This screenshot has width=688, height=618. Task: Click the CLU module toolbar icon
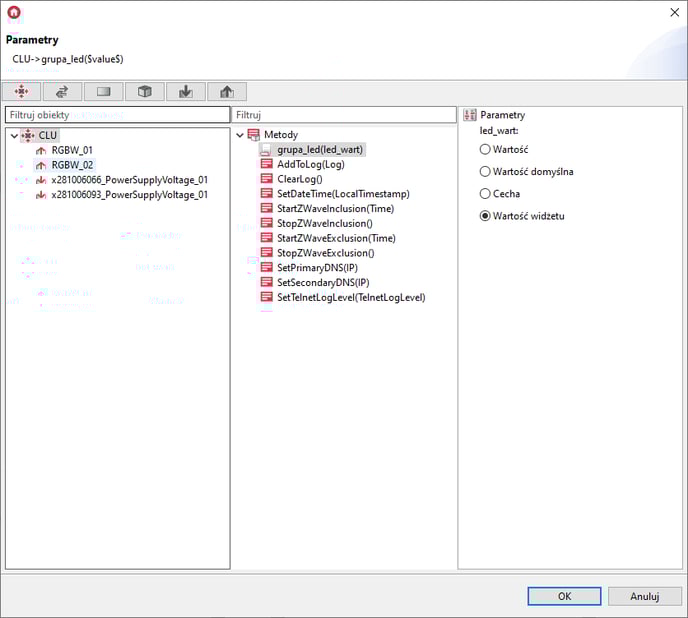coord(22,92)
